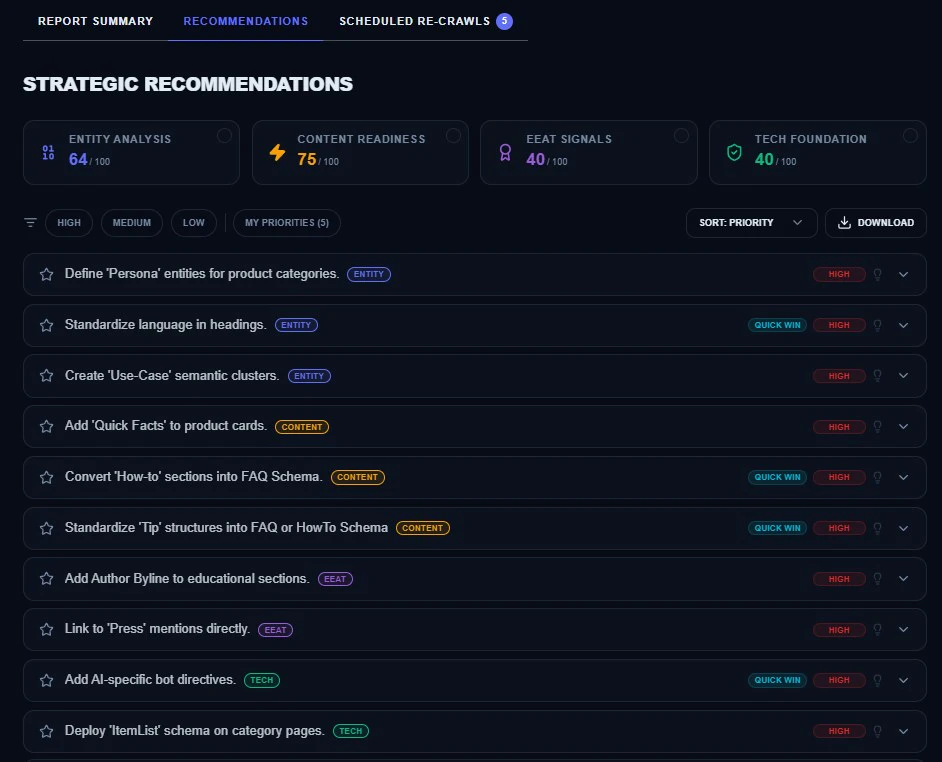The image size is (942, 762).
Task: Click lightbulb on 'Standardize language in headings'
Action: click(877, 325)
